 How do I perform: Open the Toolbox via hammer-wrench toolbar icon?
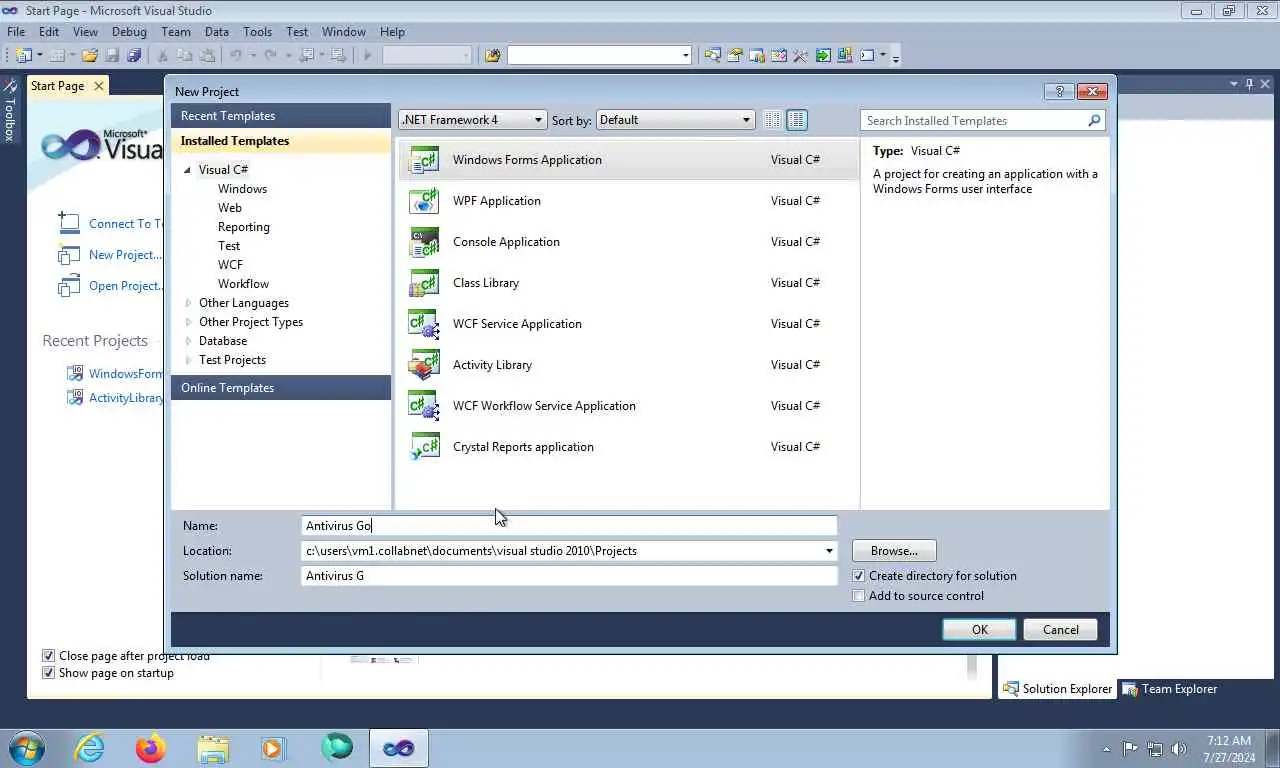800,55
